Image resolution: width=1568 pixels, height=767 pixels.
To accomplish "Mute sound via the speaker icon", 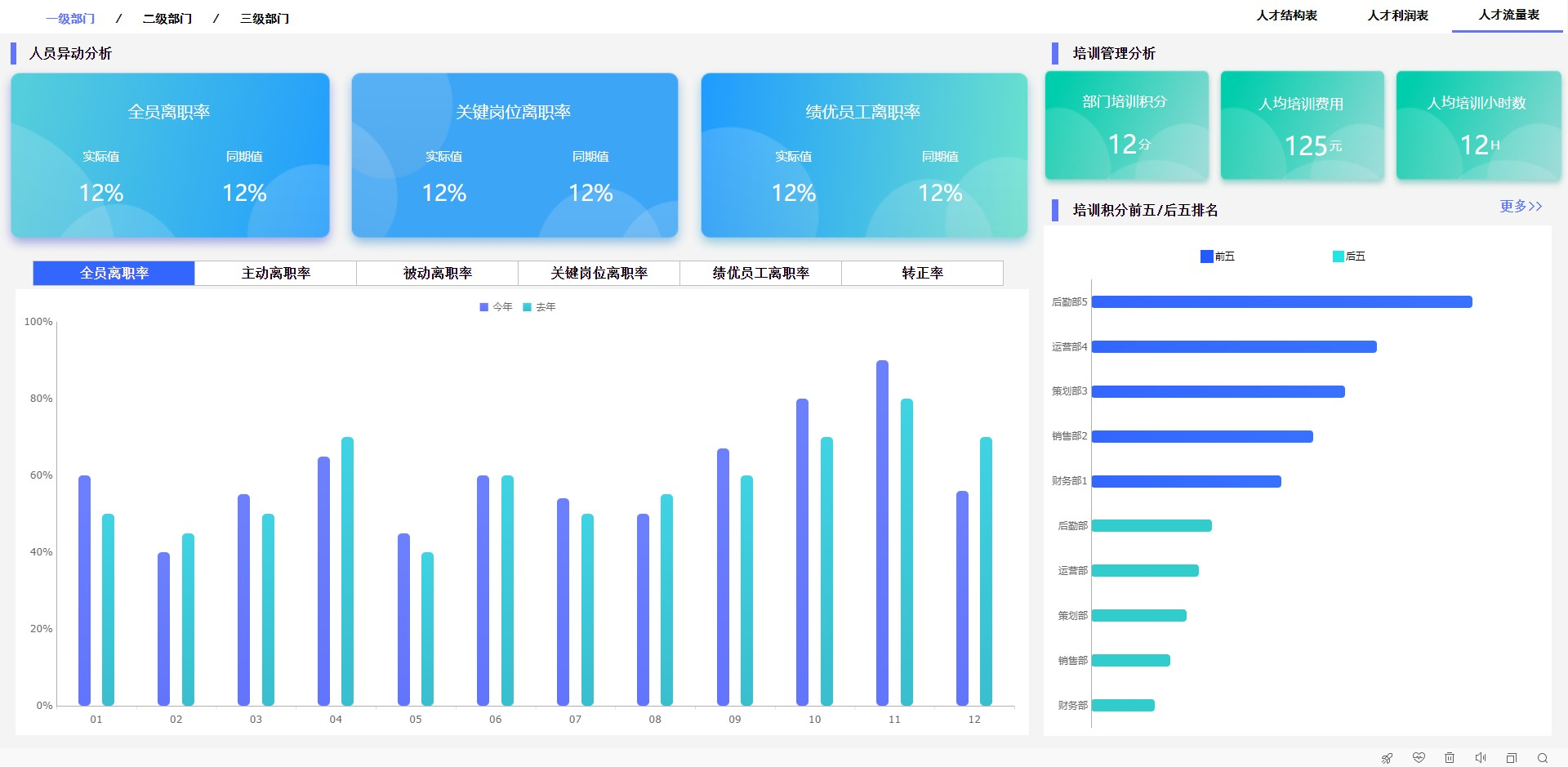I will tap(1481, 758).
